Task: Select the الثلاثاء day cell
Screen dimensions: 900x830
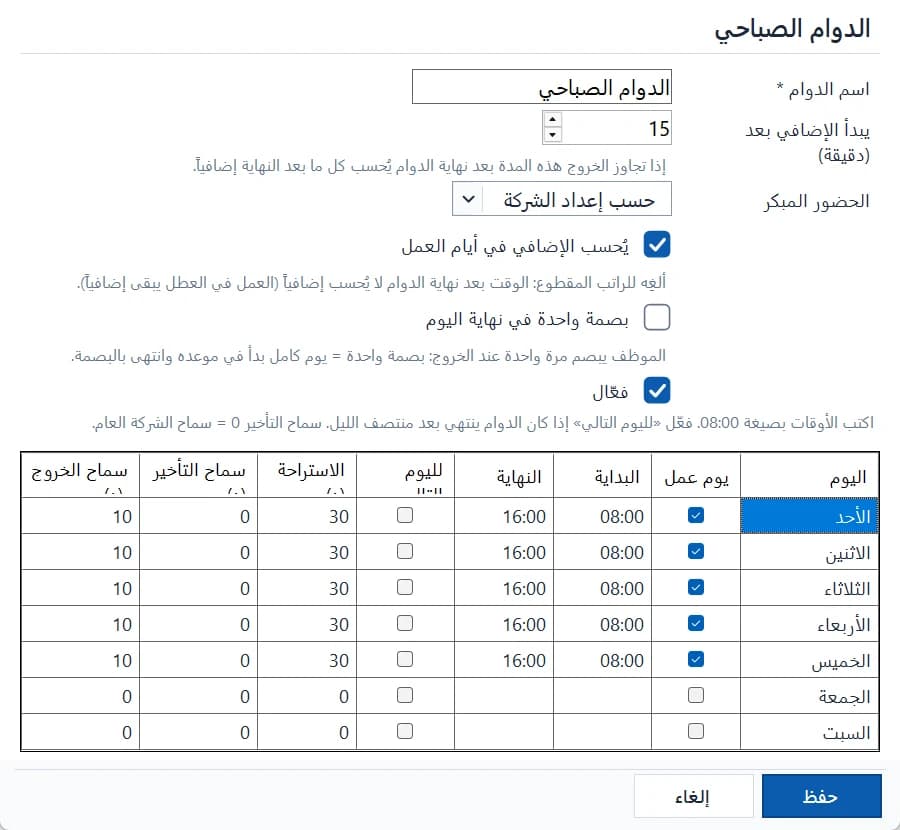Action: tap(809, 588)
